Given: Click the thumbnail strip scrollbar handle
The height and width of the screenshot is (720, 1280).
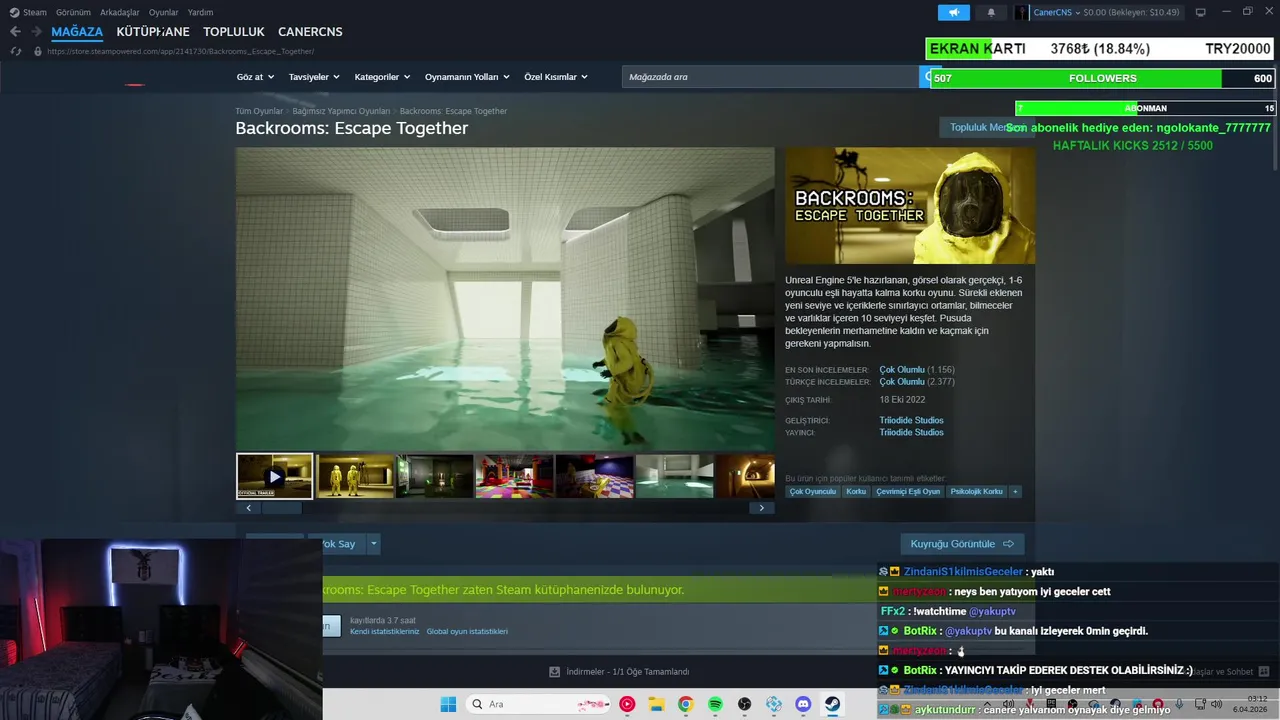Looking at the screenshot, I should click(x=281, y=508).
